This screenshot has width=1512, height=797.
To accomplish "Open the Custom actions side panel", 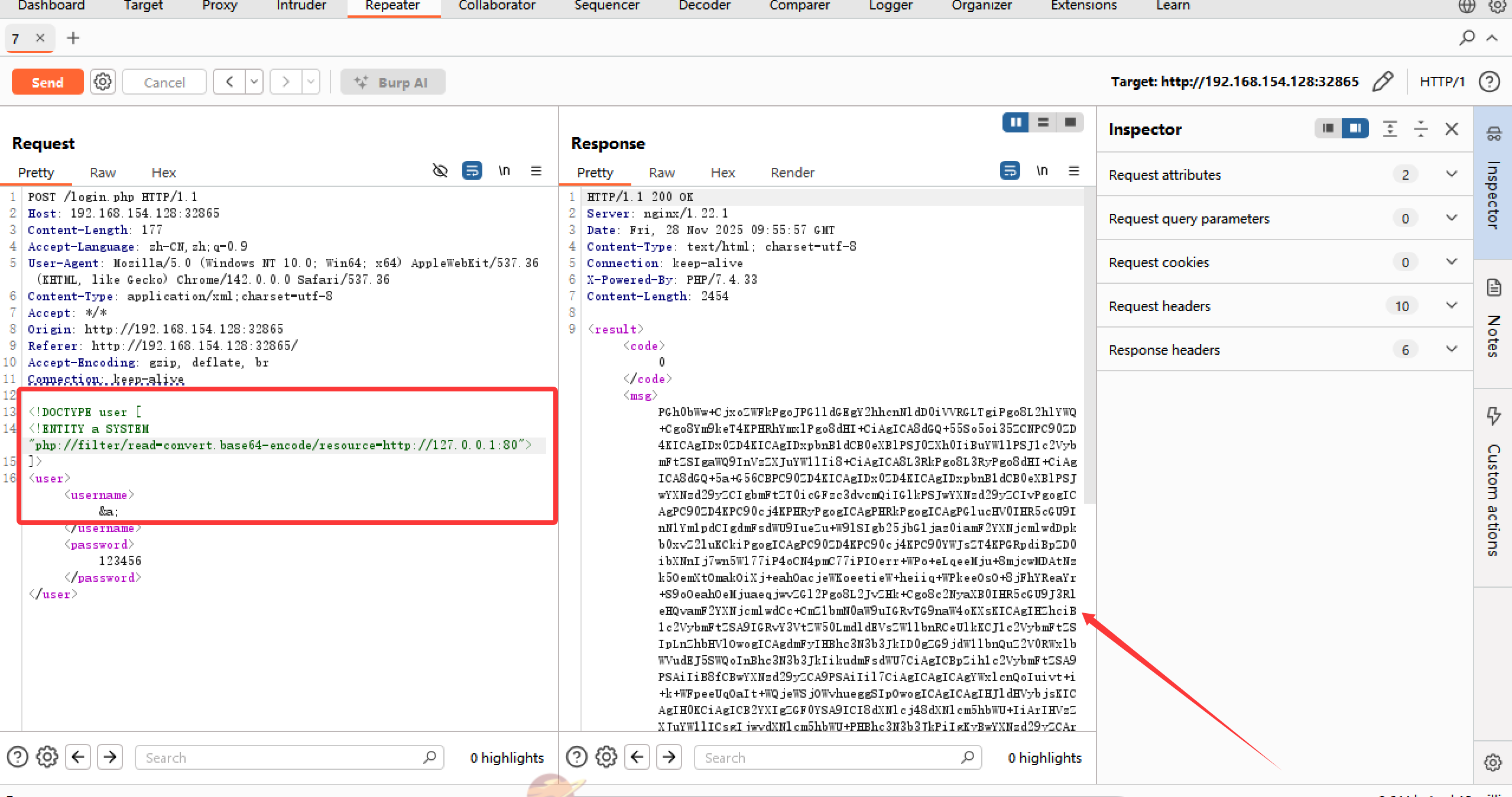I will pos(1494,488).
